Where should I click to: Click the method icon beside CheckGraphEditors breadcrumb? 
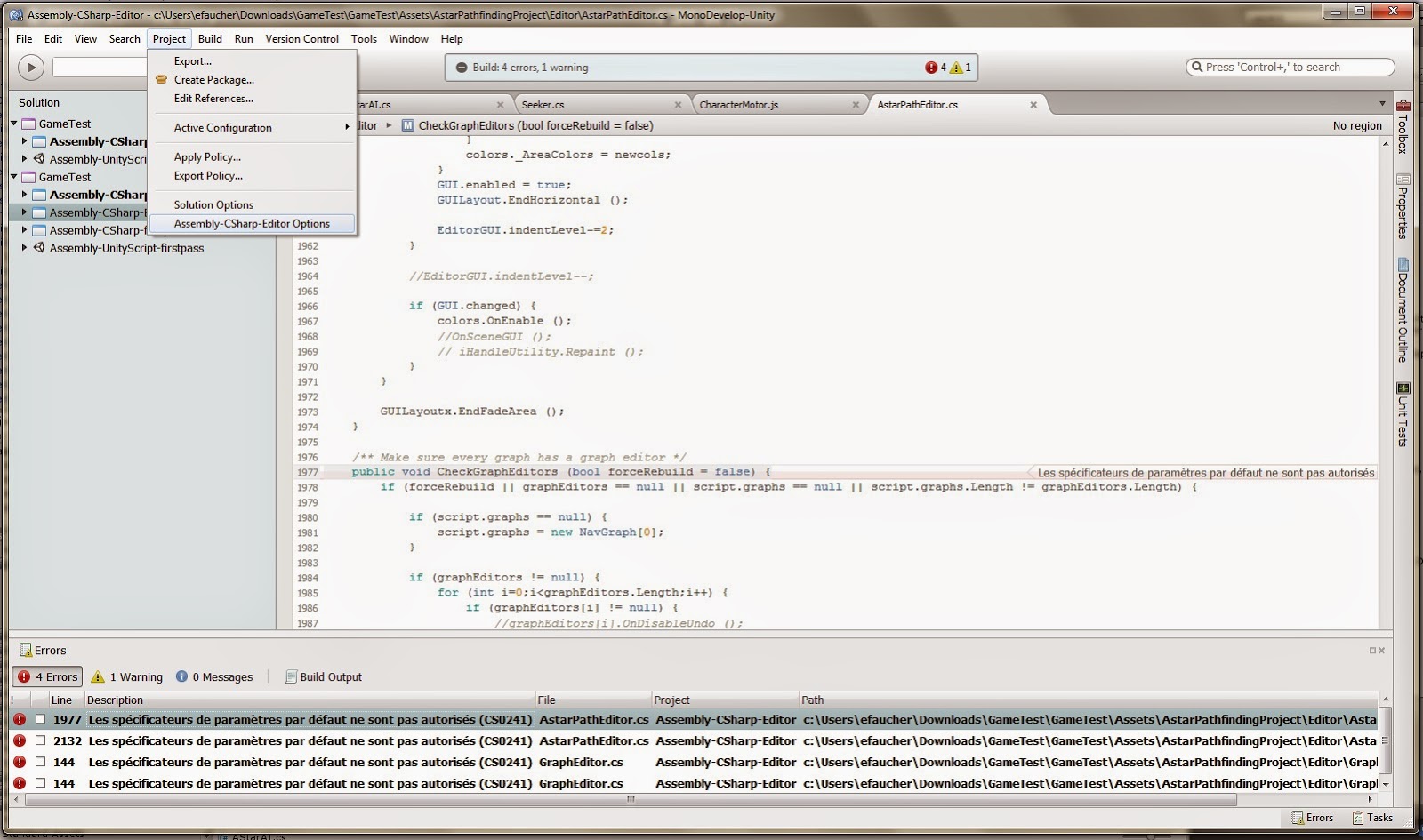408,125
